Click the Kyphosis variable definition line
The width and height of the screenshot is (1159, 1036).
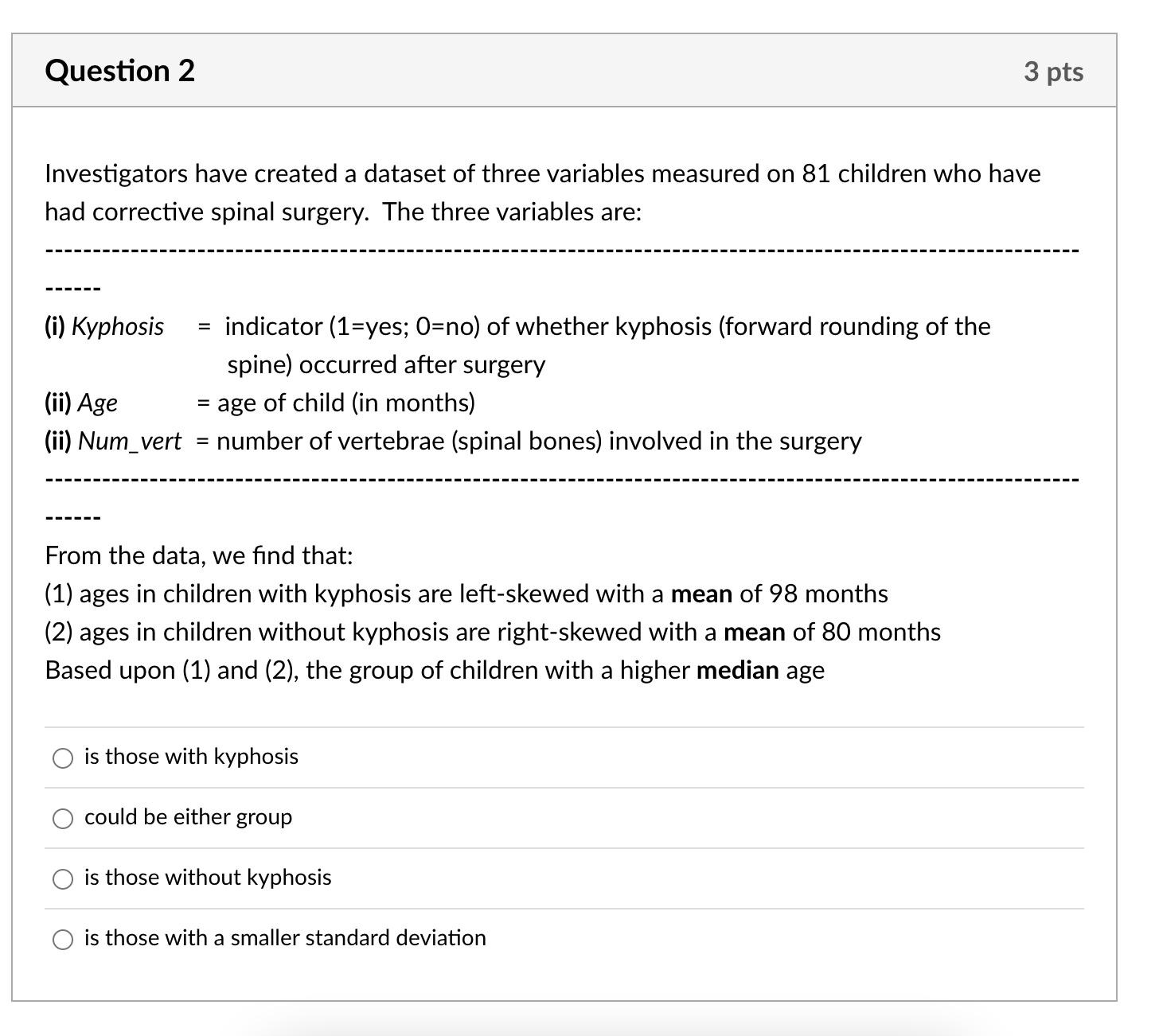click(x=517, y=326)
